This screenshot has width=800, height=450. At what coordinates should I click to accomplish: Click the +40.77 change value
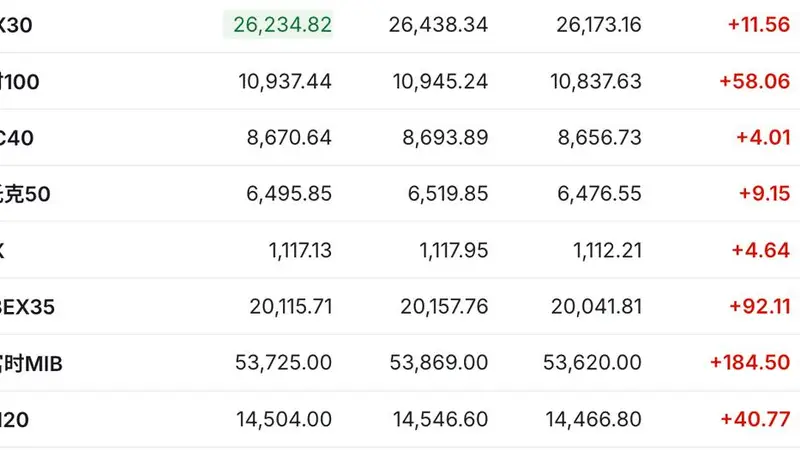pyautogui.click(x=755, y=419)
